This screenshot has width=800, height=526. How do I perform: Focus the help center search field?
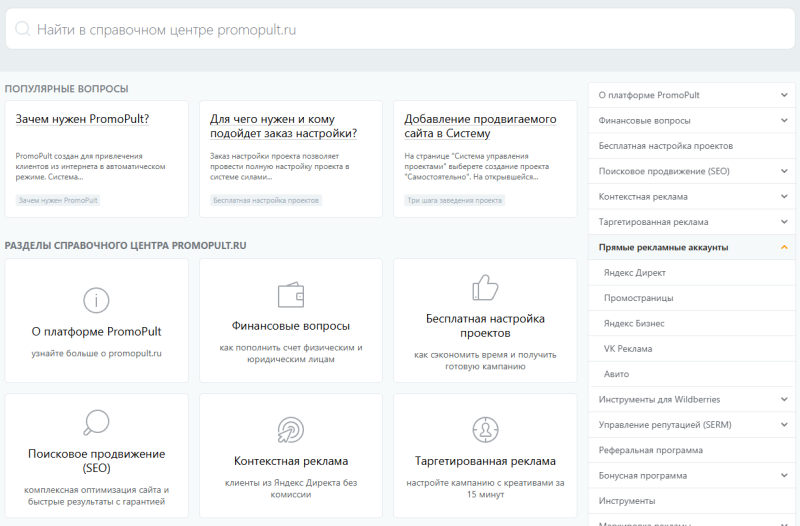click(400, 29)
